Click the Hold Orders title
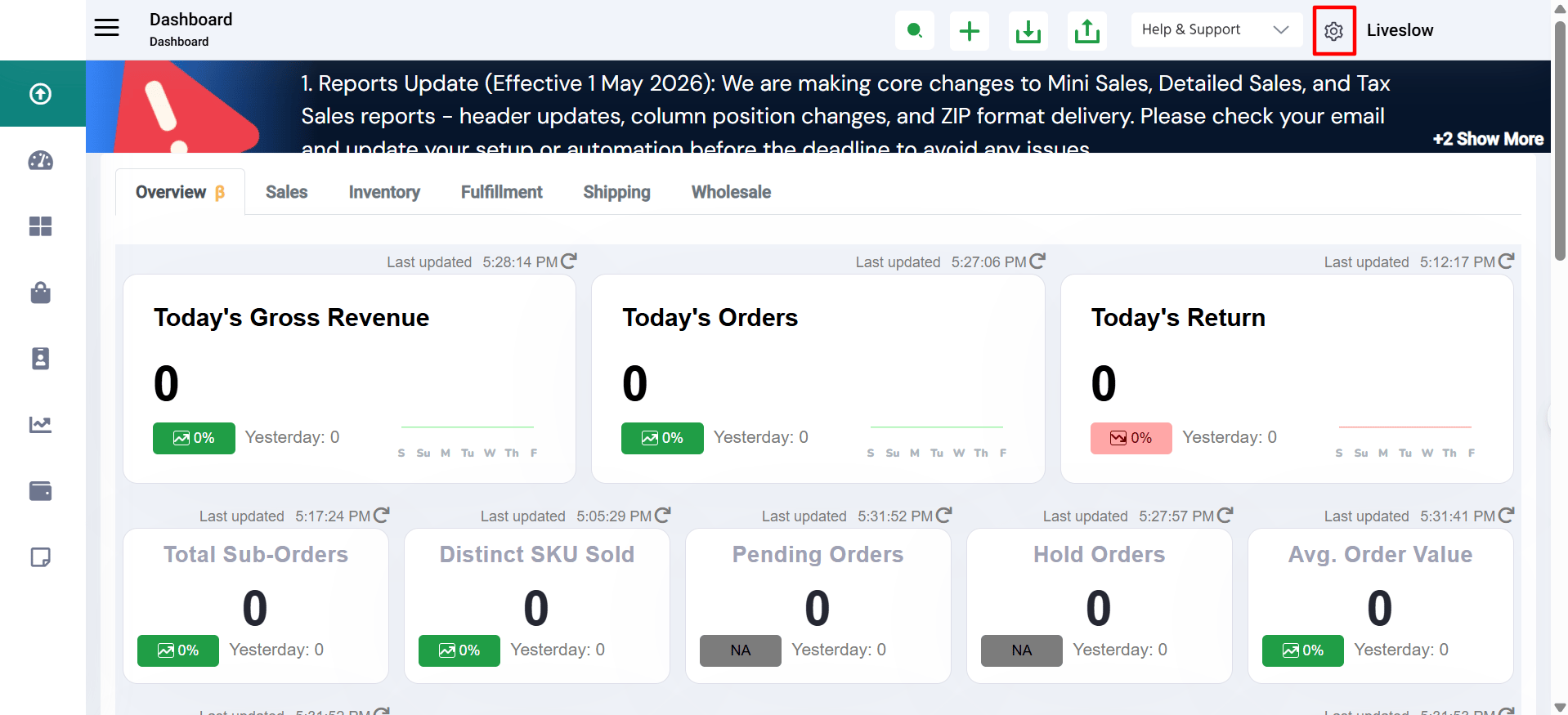 click(1099, 555)
